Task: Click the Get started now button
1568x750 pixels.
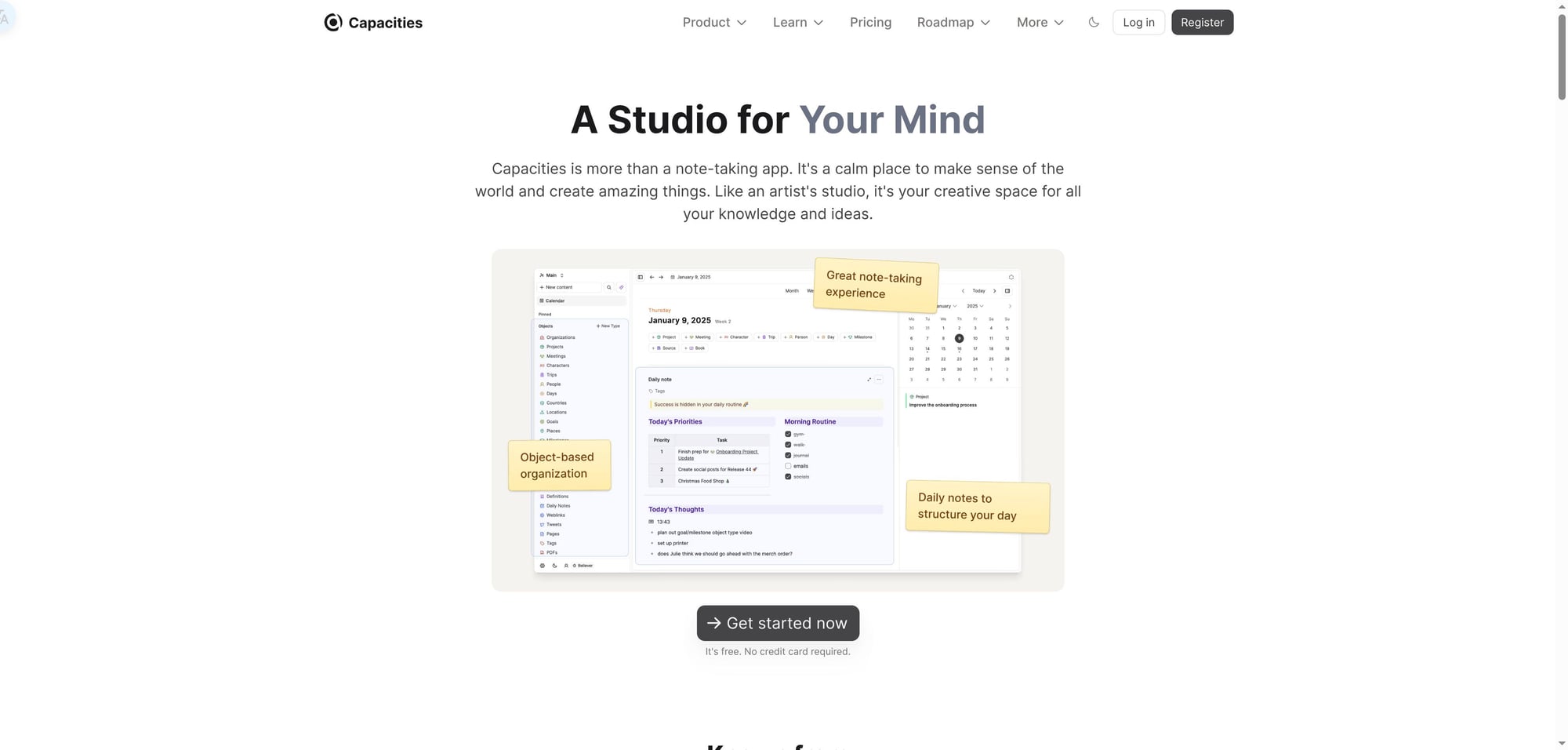Action: click(x=778, y=623)
